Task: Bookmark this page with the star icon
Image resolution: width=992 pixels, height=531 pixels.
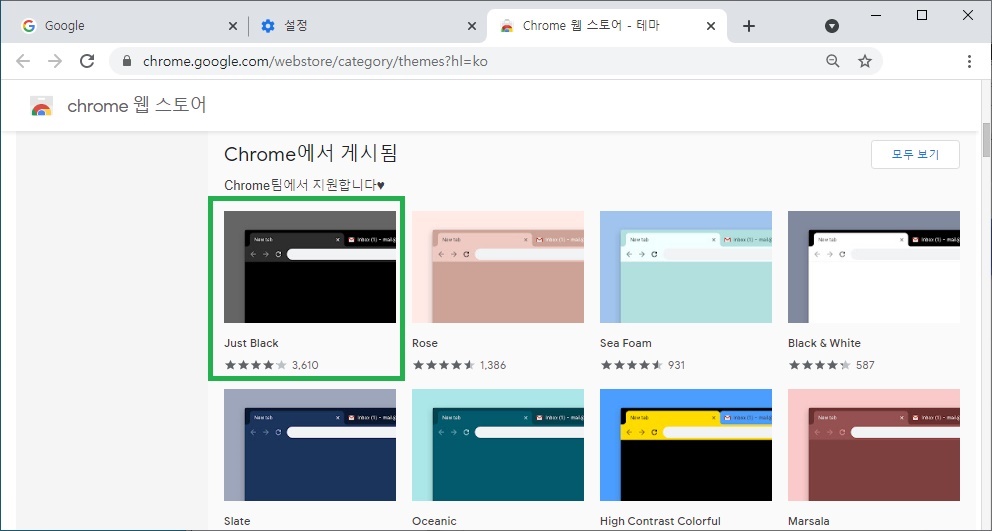Action: [x=865, y=61]
